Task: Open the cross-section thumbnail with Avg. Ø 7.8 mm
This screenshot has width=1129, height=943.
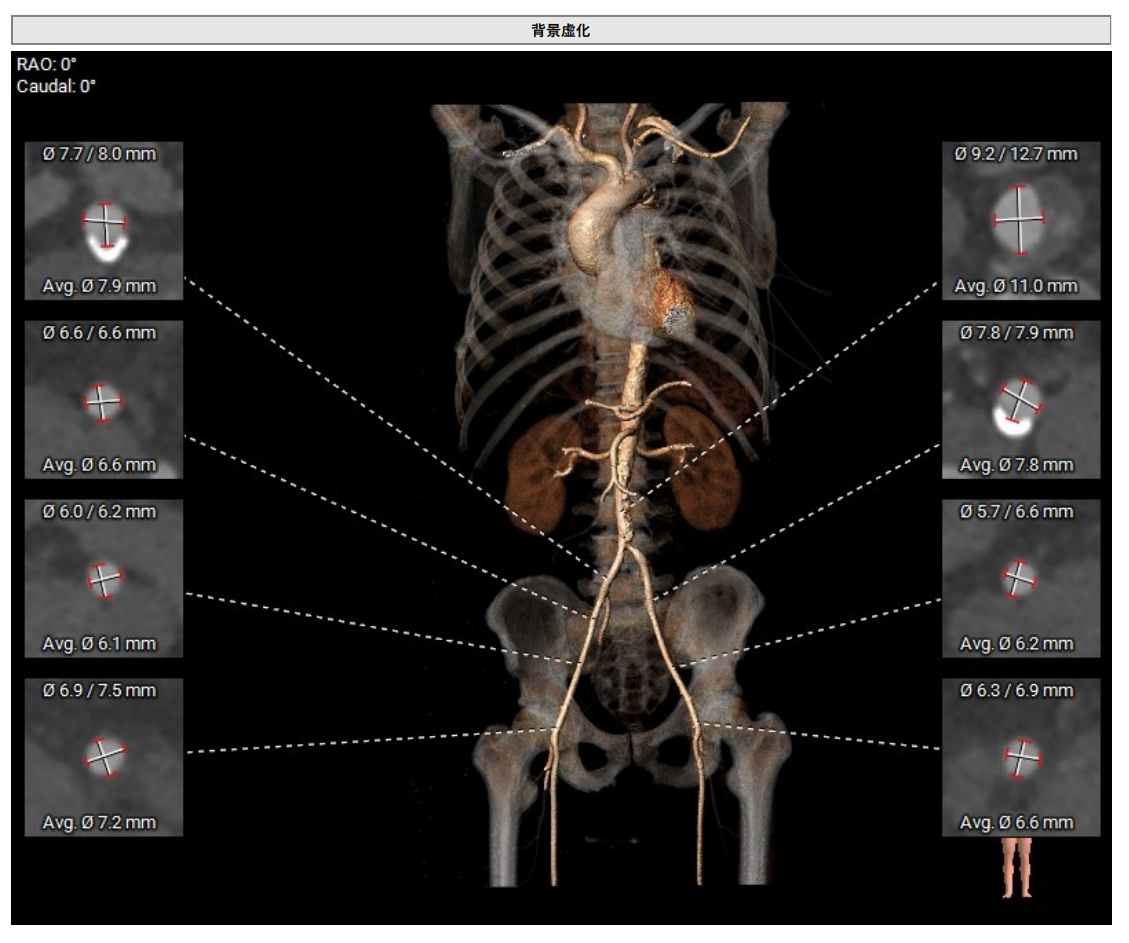Action: click(1021, 400)
